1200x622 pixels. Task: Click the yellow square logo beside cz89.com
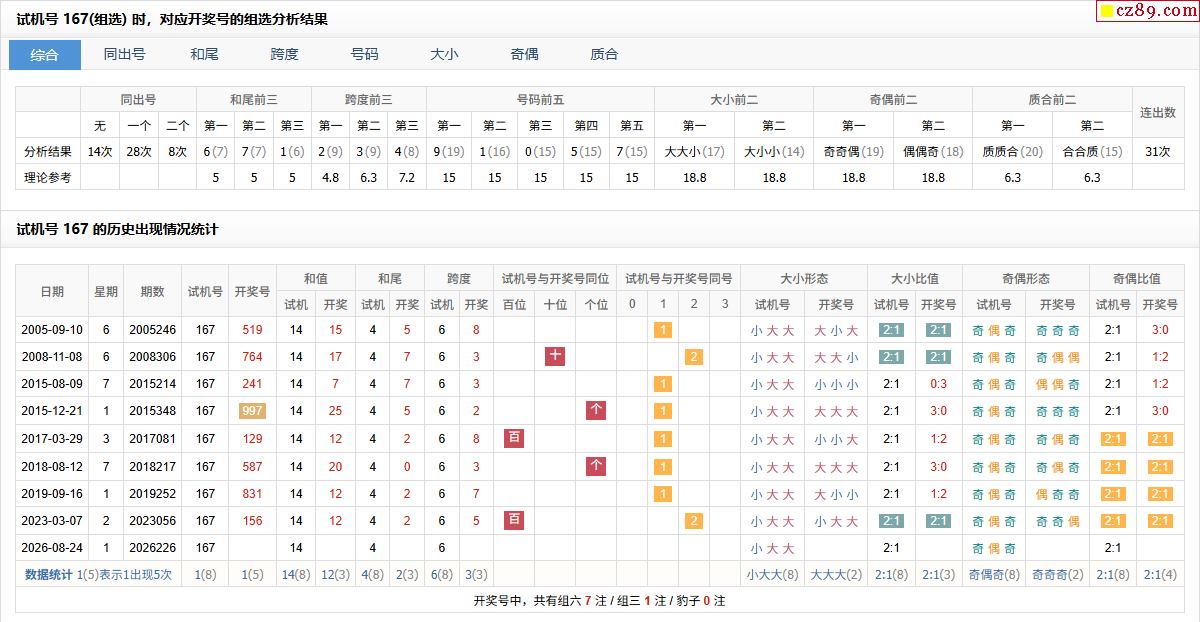[1107, 12]
